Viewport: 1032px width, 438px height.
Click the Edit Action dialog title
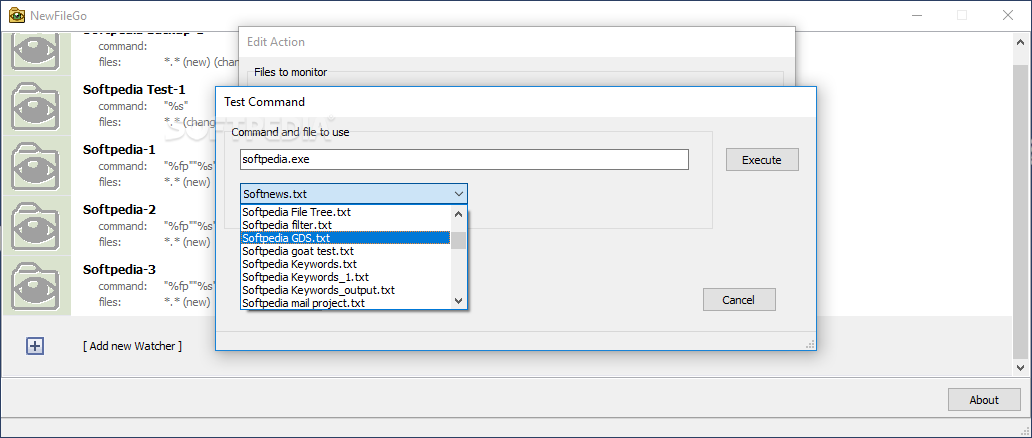(x=276, y=41)
